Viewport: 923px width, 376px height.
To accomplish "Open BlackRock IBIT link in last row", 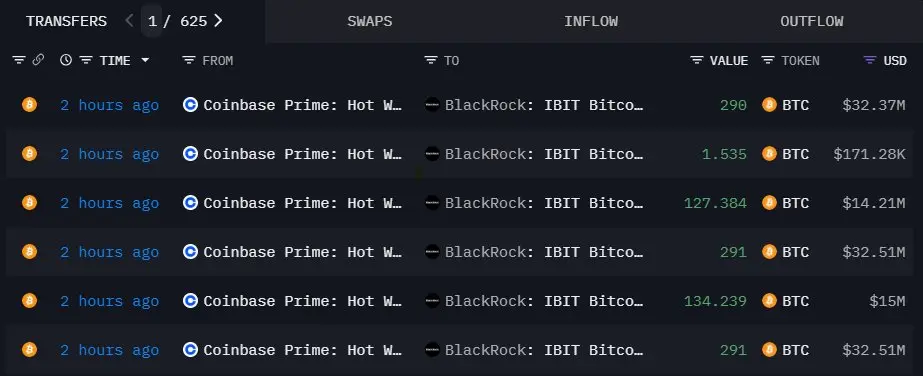I will (544, 350).
